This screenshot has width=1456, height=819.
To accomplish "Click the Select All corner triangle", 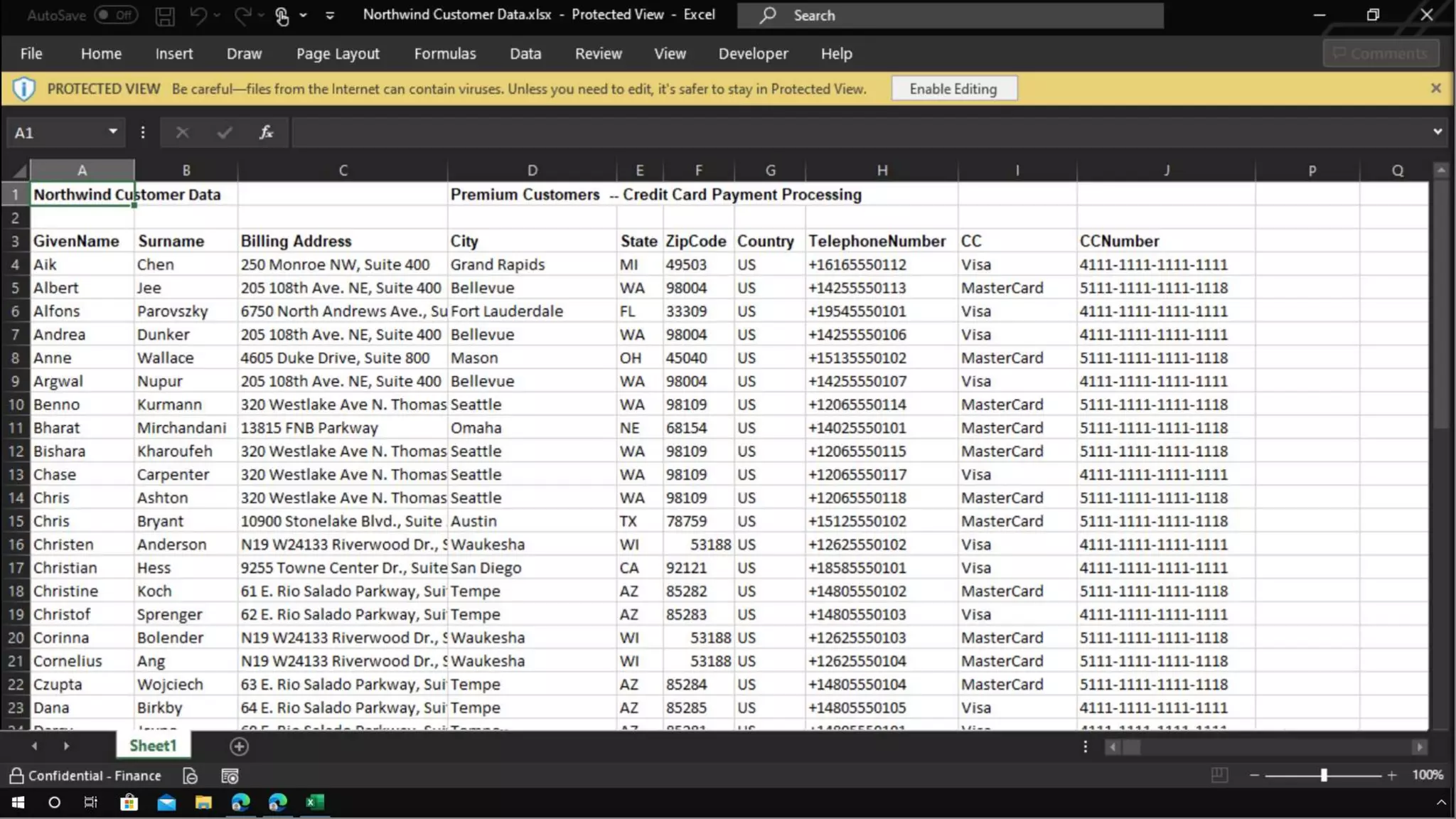I will click(19, 171).
